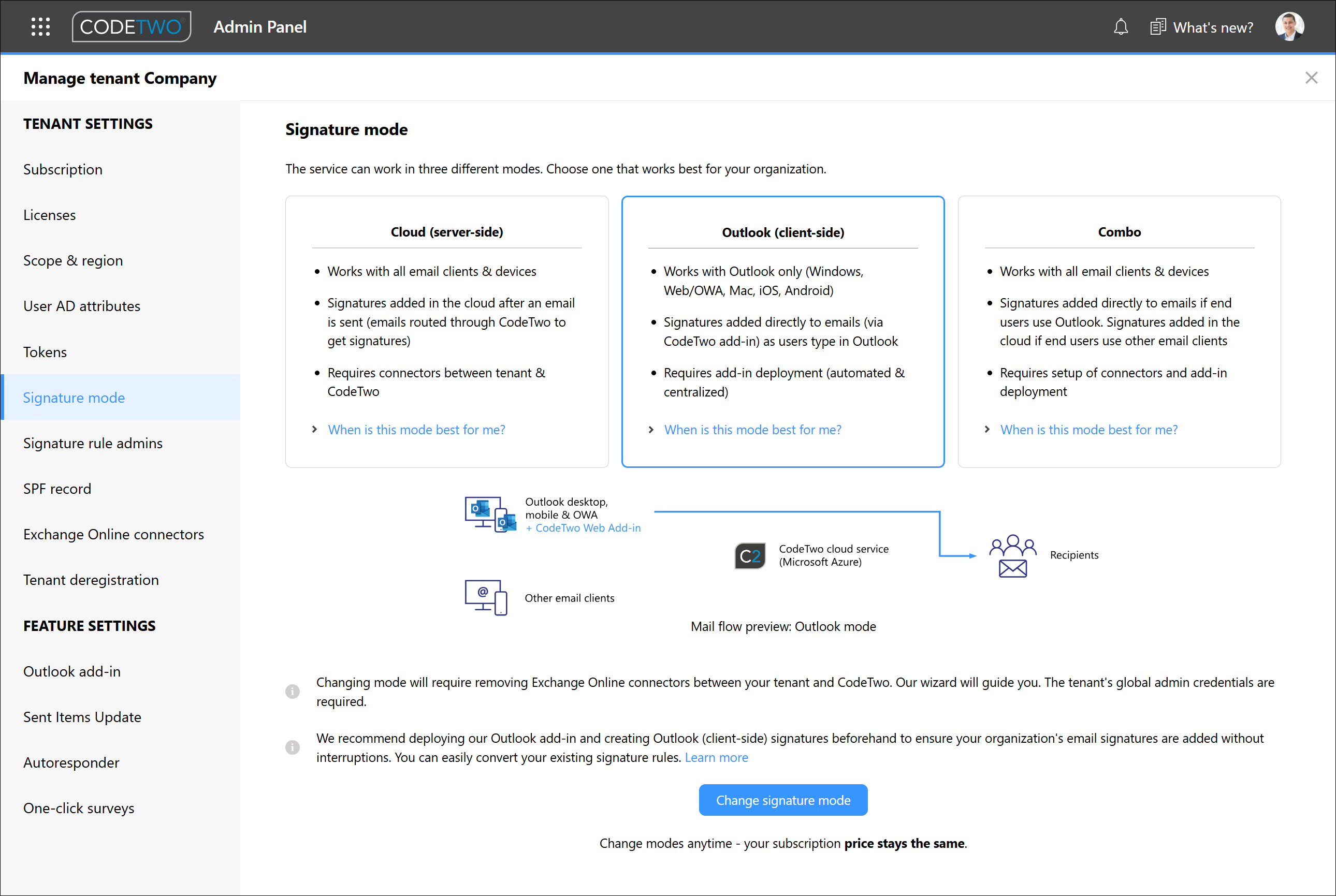Screen dimensions: 1336x896
Task: Click the Outlook desktop and mobile icon
Action: pyautogui.click(x=490, y=515)
